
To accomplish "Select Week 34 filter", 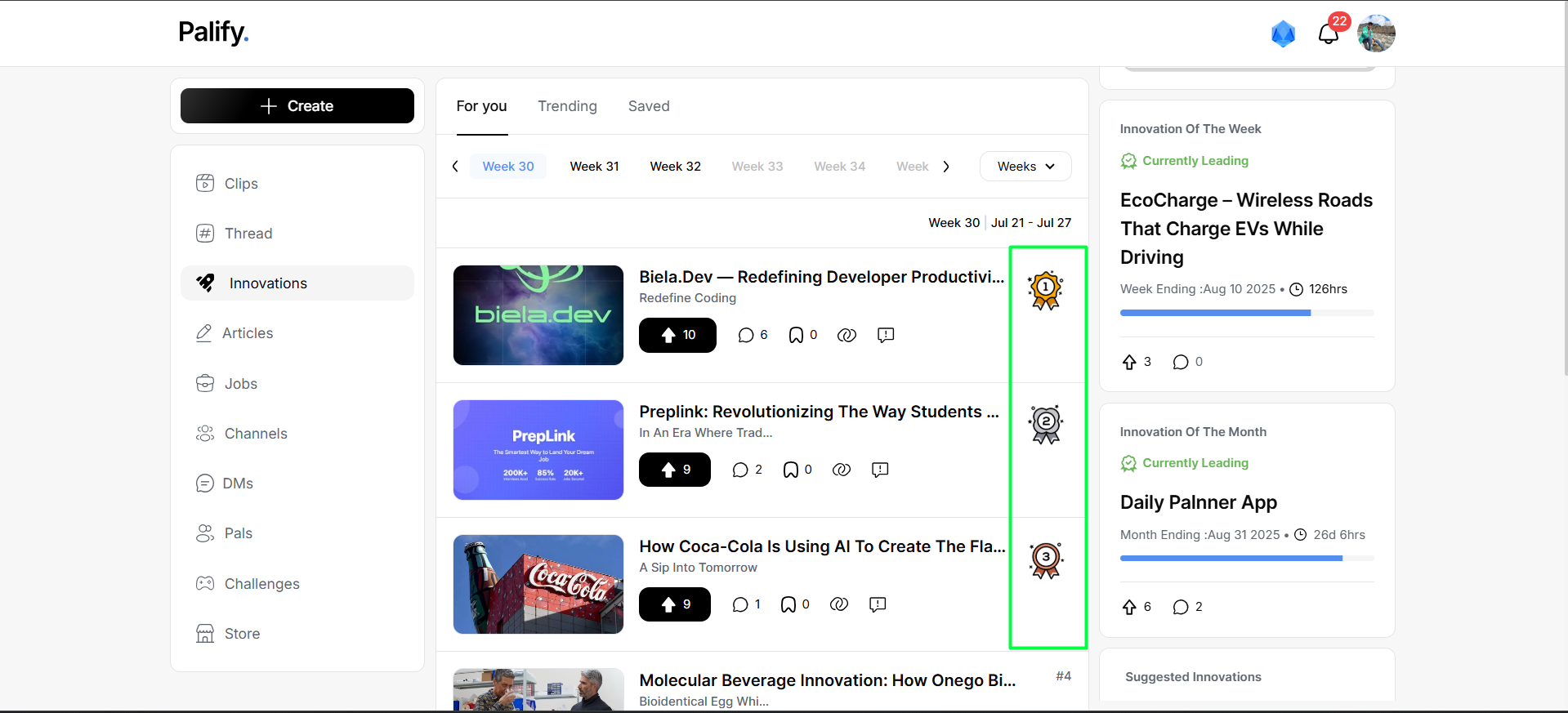I will (x=839, y=167).
